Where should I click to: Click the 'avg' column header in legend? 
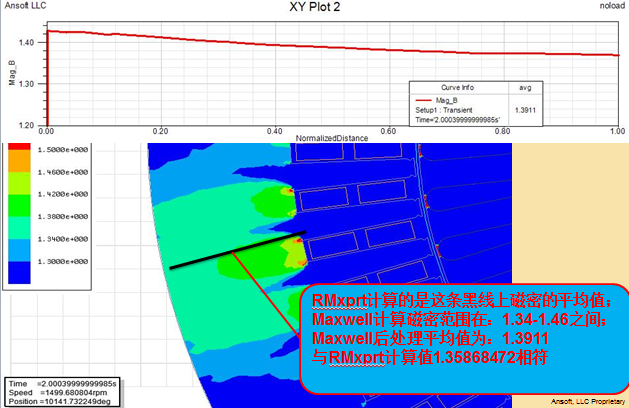pos(525,87)
